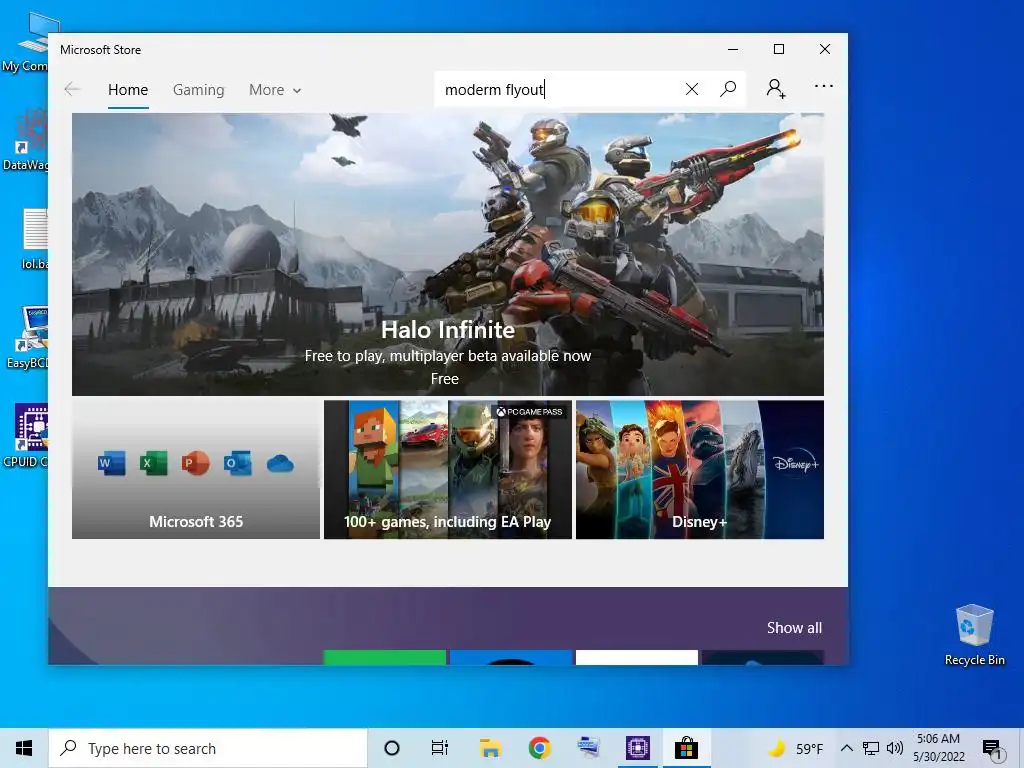Screen dimensions: 1024x768
Task: Clear the search box text with X
Action: pyautogui.click(x=692, y=89)
